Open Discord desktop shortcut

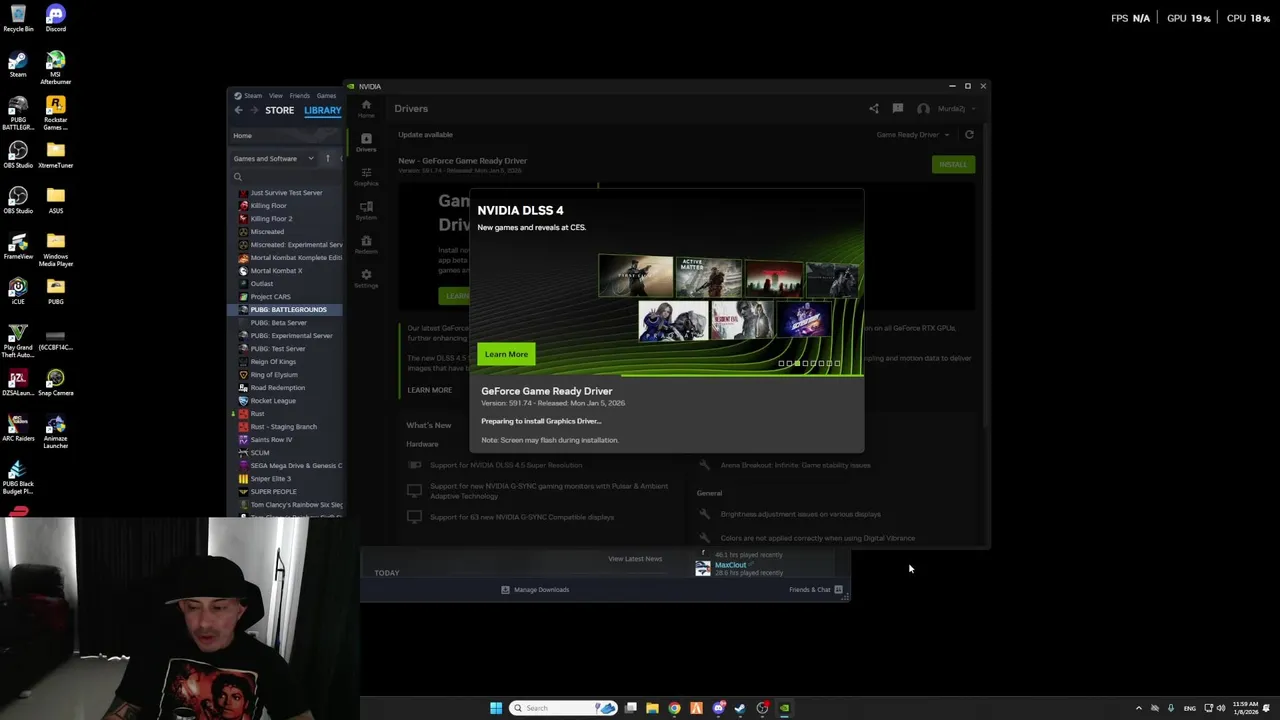55,19
